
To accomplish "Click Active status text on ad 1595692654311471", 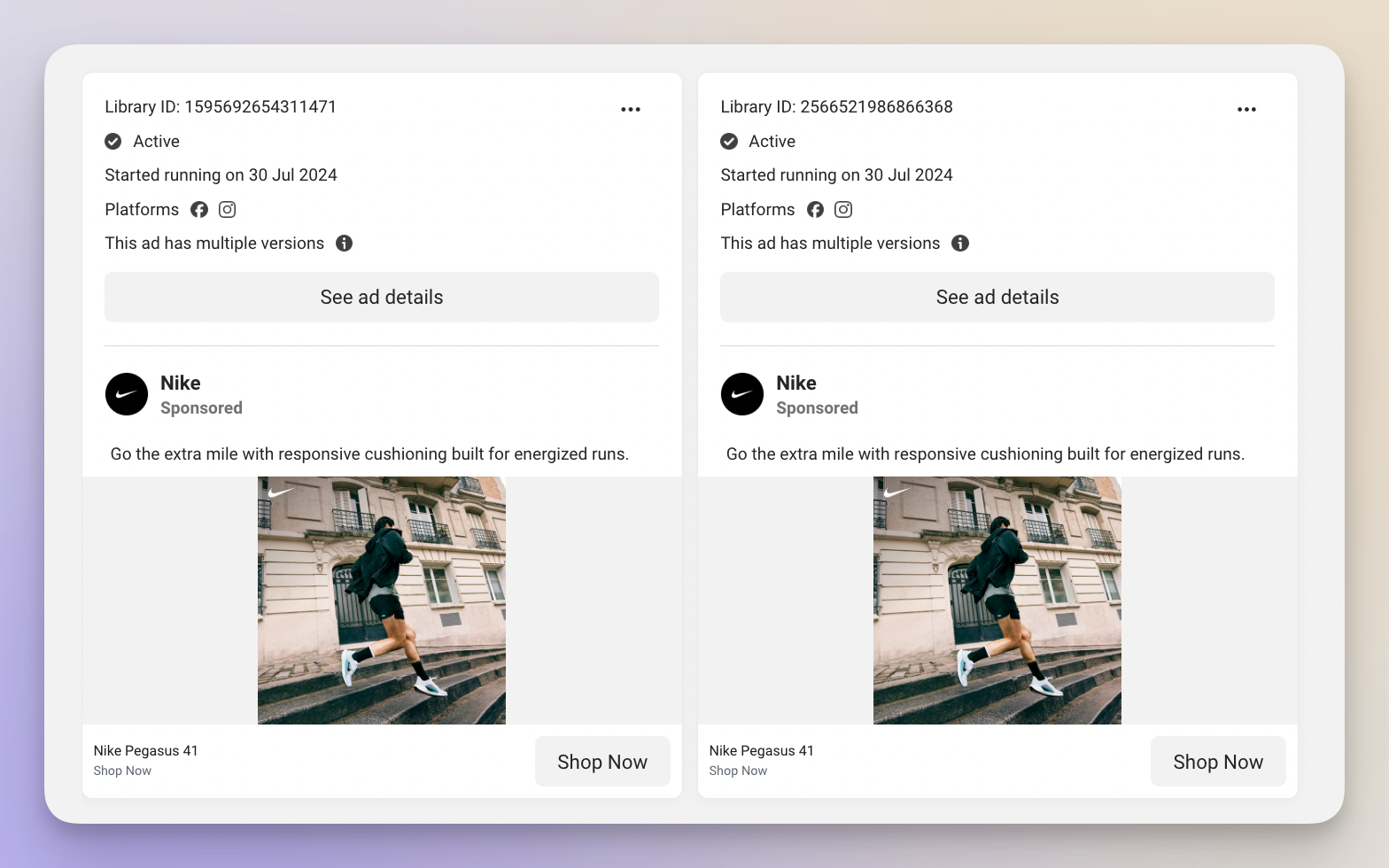I will (x=156, y=142).
